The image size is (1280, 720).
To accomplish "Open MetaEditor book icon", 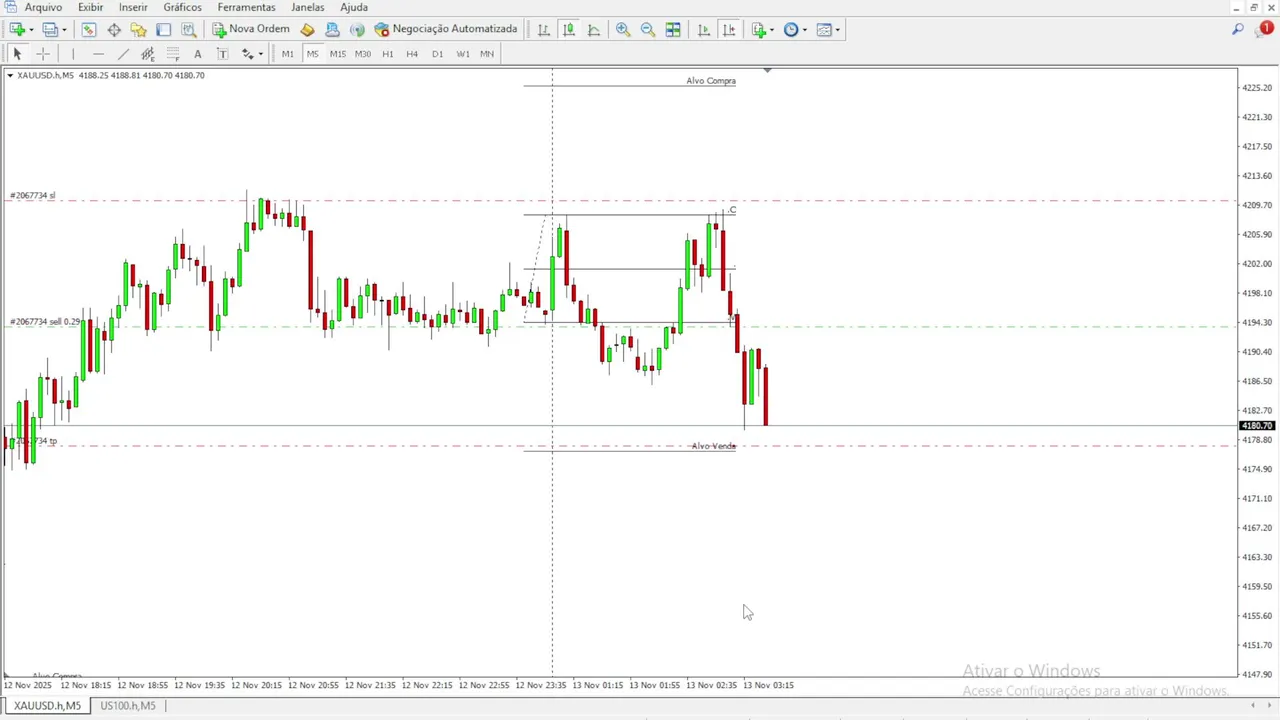I will coord(307,30).
